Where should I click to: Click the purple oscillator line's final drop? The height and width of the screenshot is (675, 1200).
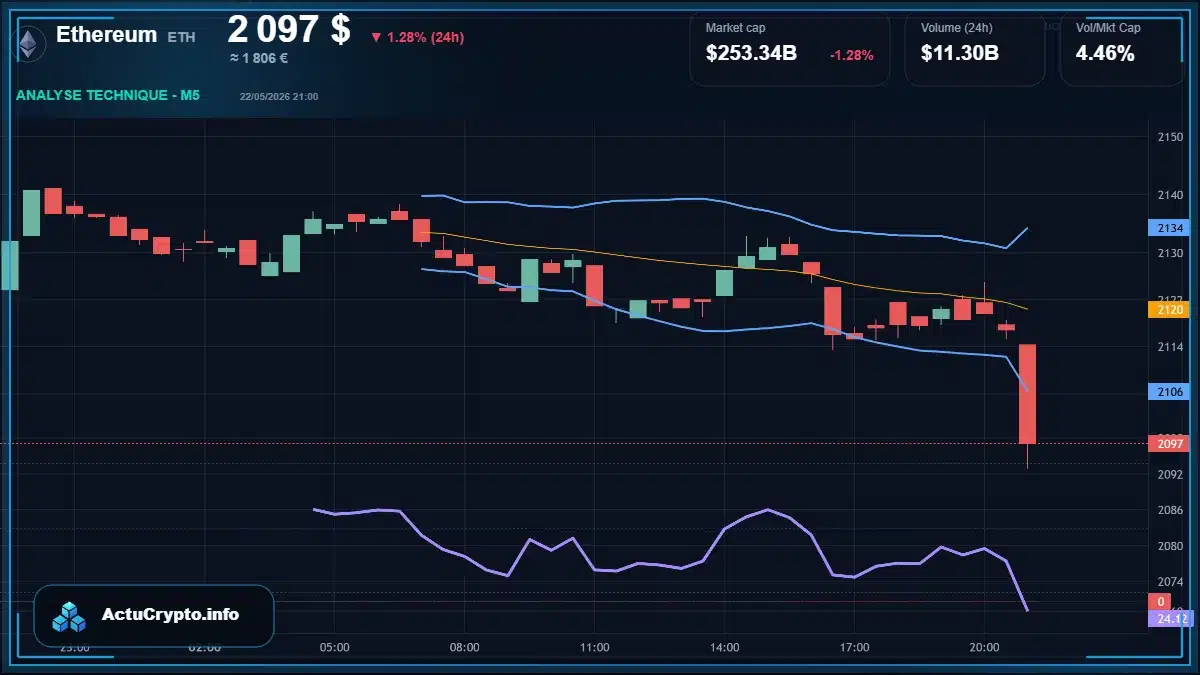click(x=1017, y=585)
